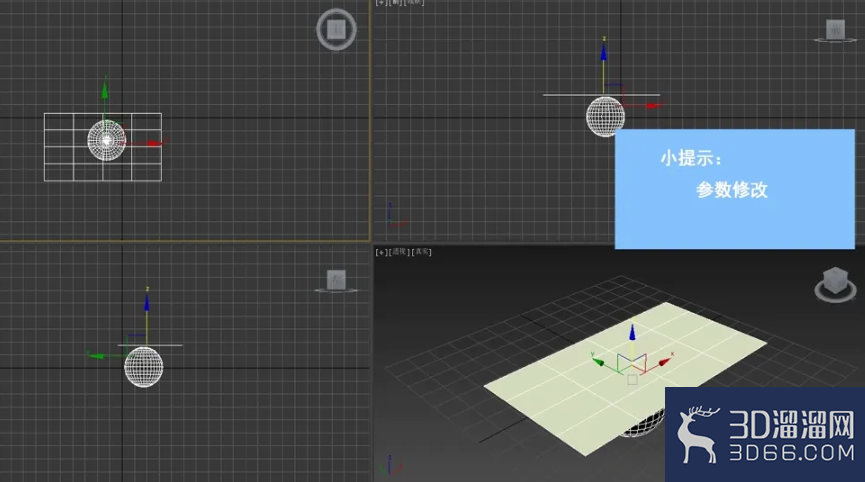Select the sphere in the Left viewport
865x482 pixels.
(x=143, y=367)
